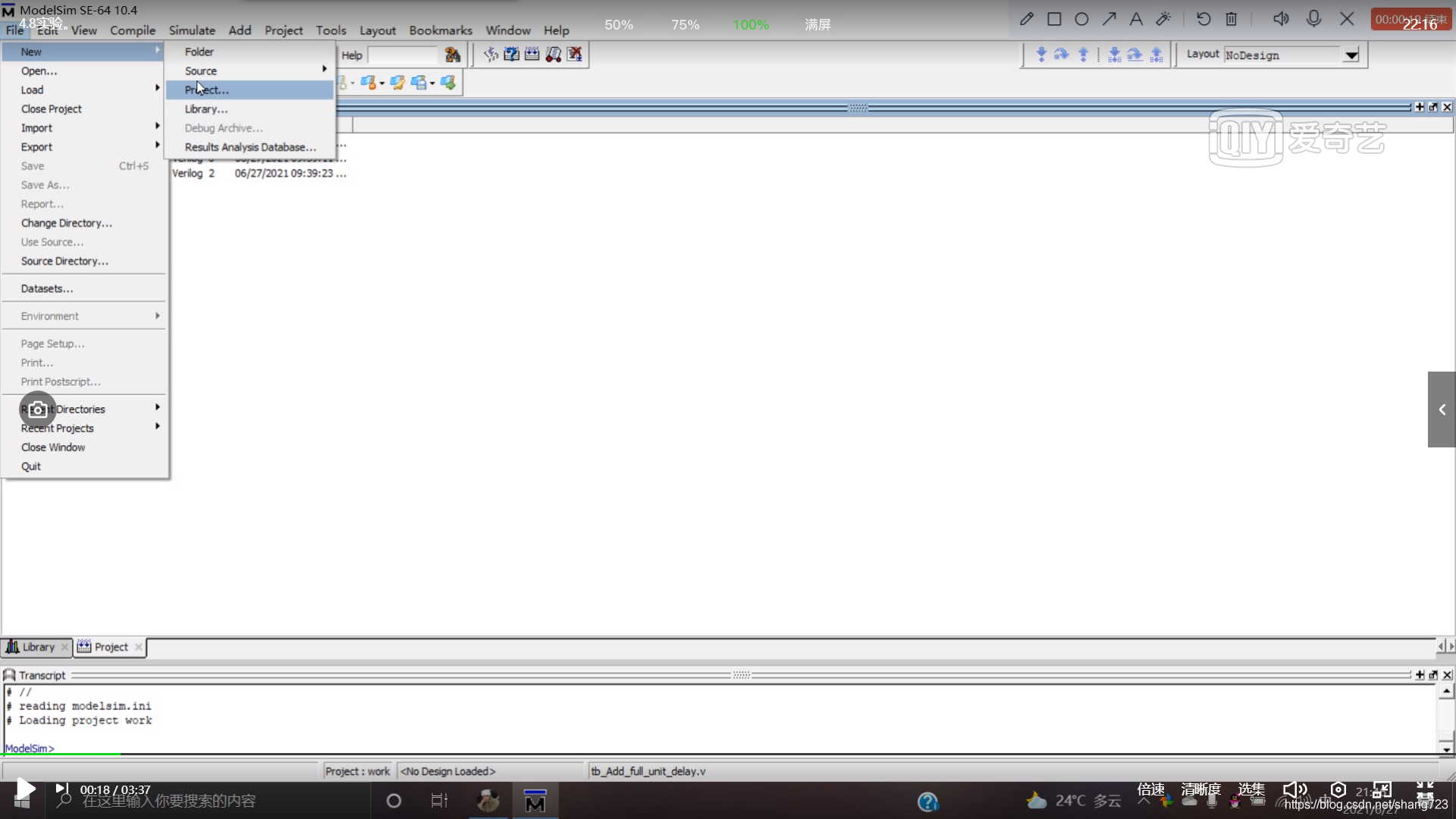The height and width of the screenshot is (819, 1456).
Task: Click the Simulate menu in menubar
Action: tap(192, 30)
